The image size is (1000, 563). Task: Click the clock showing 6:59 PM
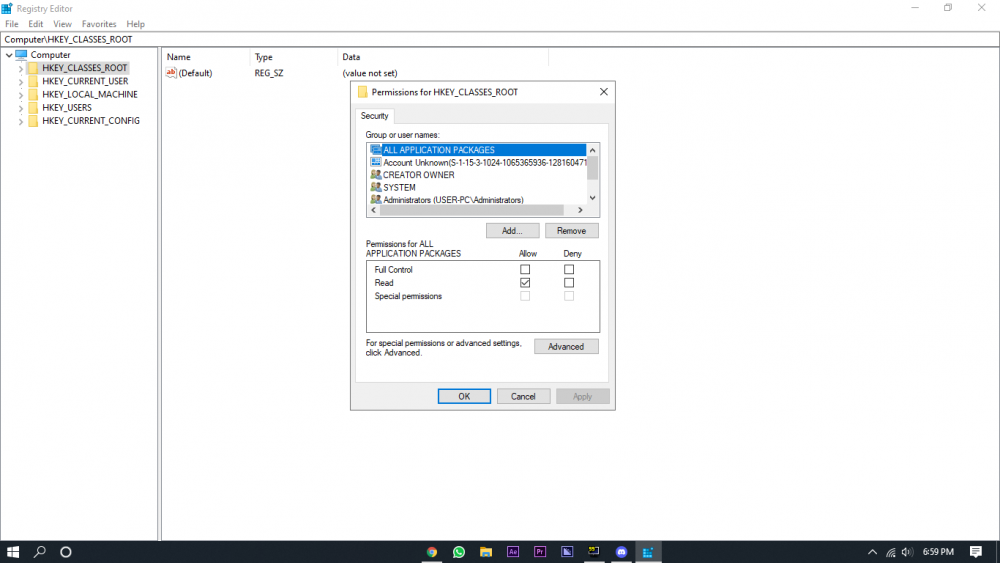coord(938,552)
